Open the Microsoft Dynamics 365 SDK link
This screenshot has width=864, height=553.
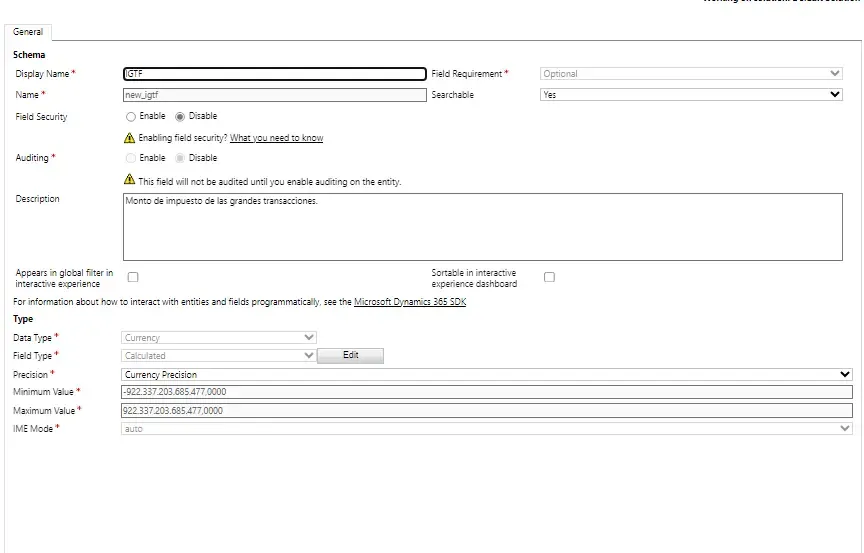click(x=410, y=302)
